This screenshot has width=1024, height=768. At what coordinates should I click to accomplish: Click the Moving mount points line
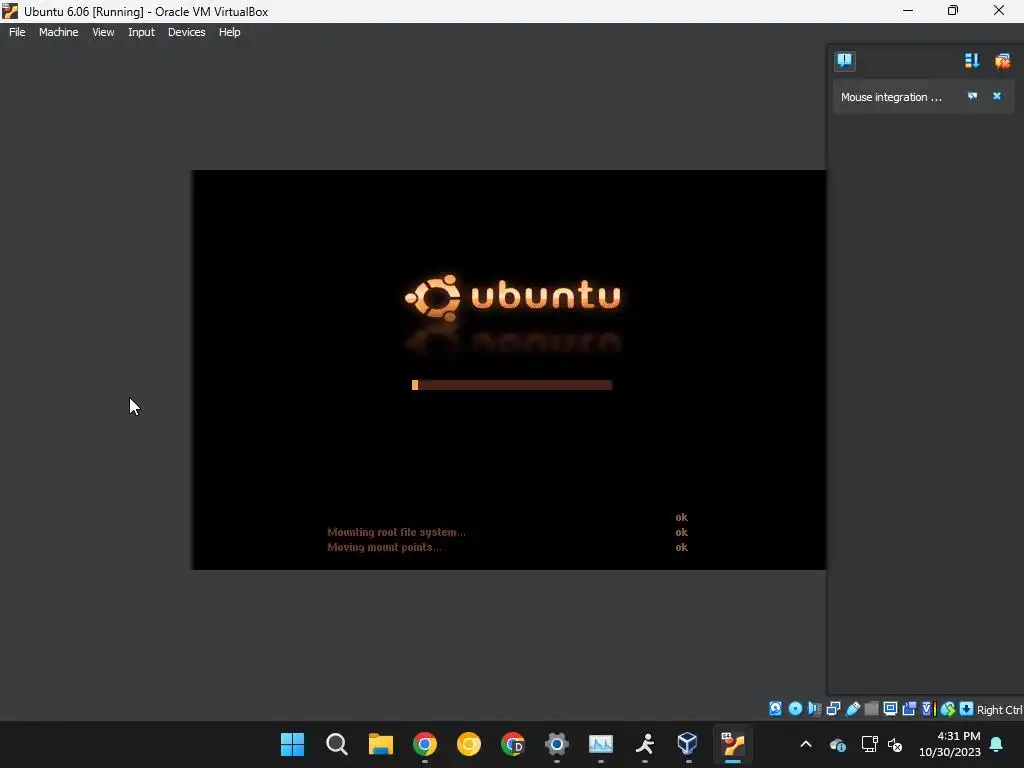tap(384, 547)
